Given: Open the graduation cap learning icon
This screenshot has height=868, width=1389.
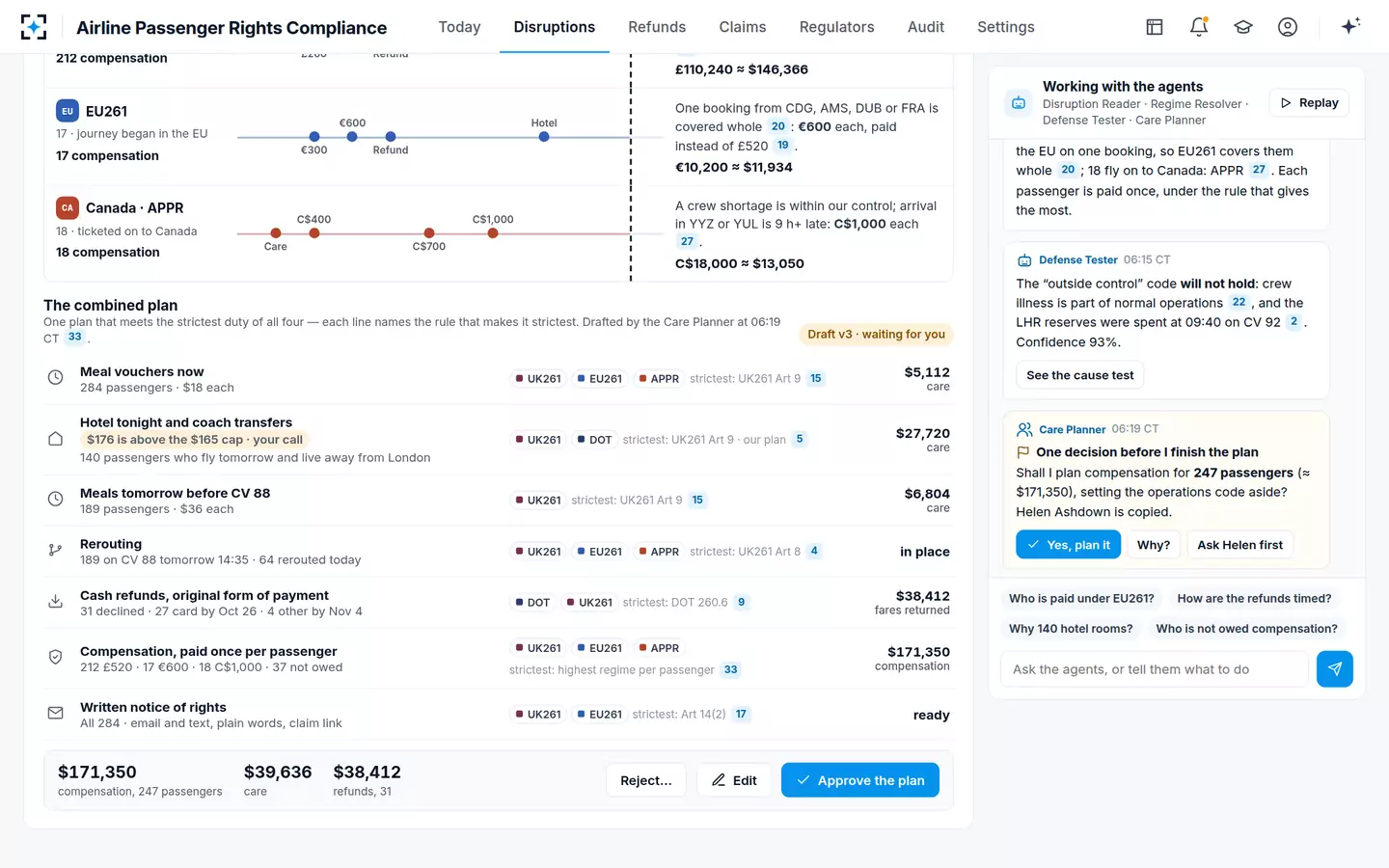Looking at the screenshot, I should click(x=1243, y=27).
